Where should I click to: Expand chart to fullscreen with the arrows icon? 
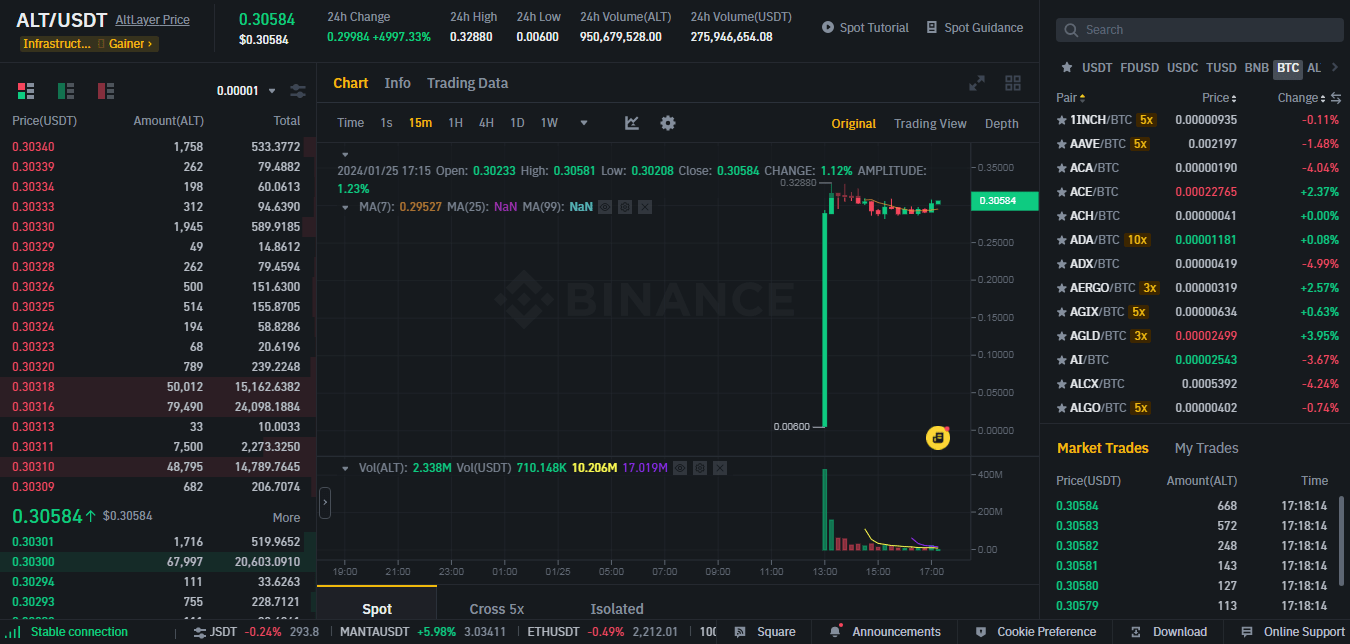pos(977,83)
